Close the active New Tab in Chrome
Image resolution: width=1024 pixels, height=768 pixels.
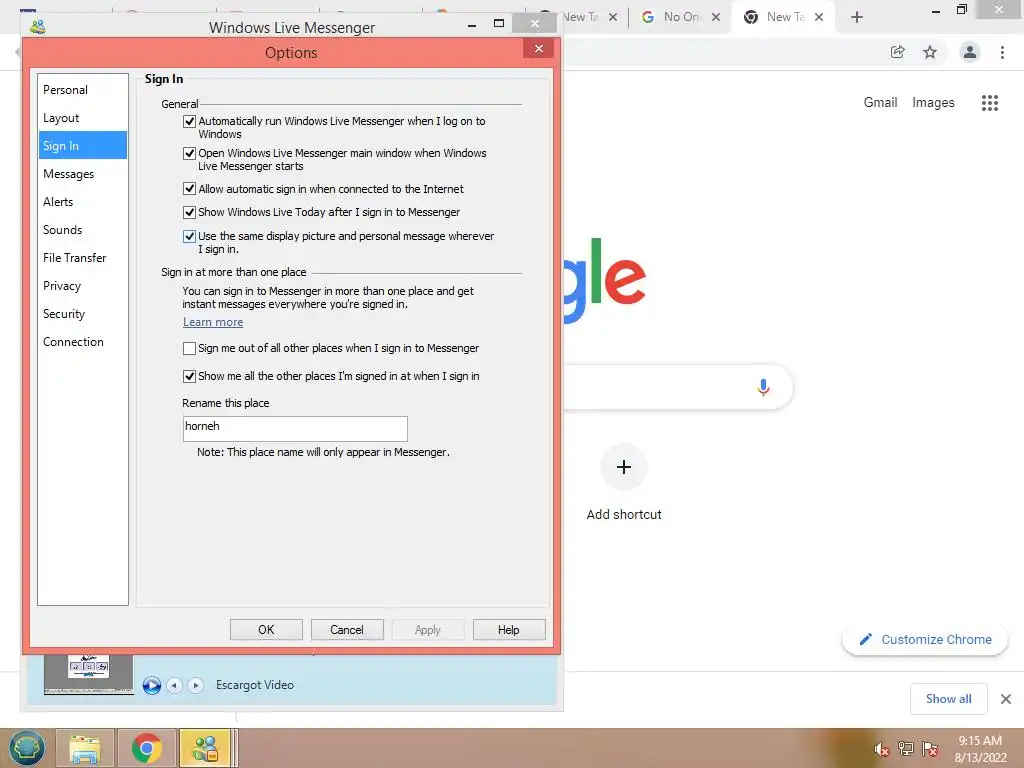[x=819, y=17]
